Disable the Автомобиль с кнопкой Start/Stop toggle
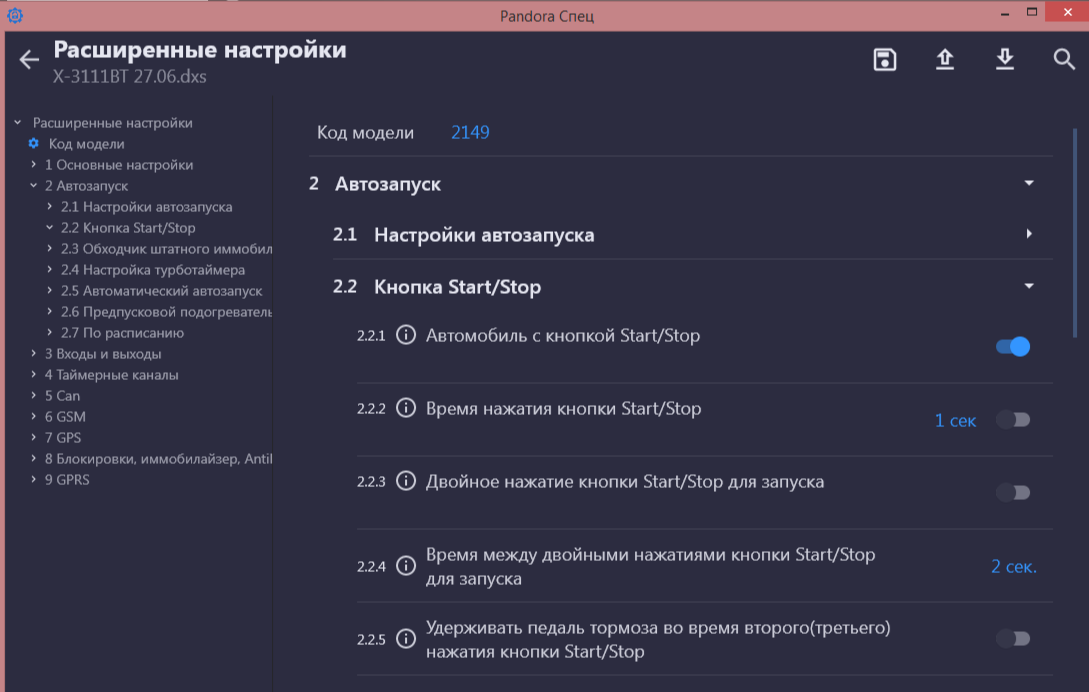Viewport: 1089px width, 692px height. (1012, 347)
